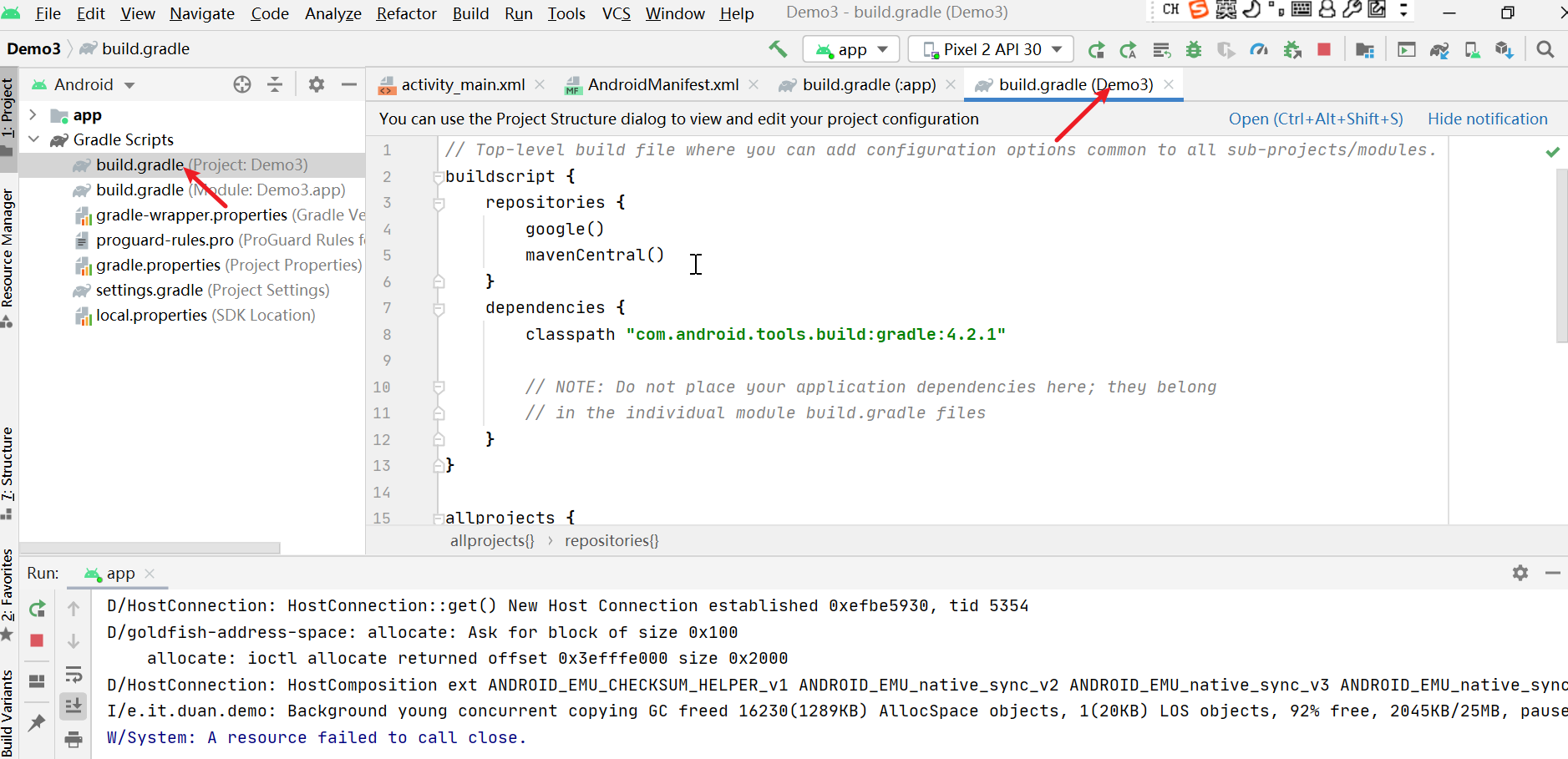Click Demo3 in the navigation bar
The height and width of the screenshot is (759, 1568).
(33, 48)
